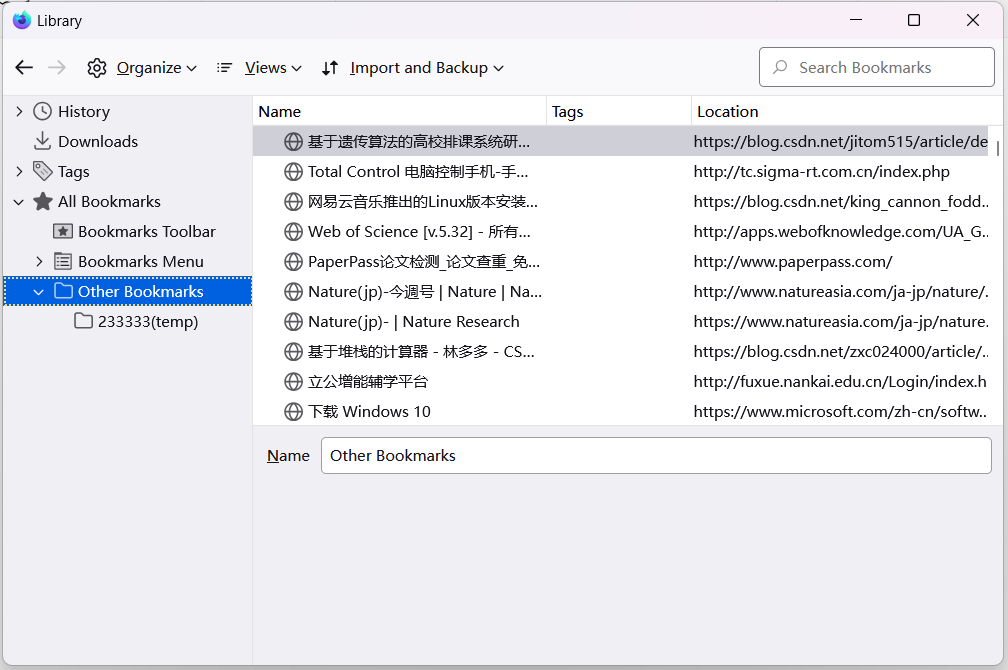The height and width of the screenshot is (670, 1008).
Task: Click globe icon of Total Control bookmark
Action: [x=293, y=172]
